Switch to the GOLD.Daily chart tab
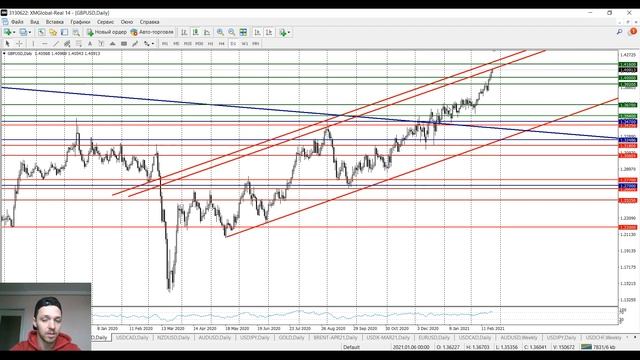This screenshot has height=360, width=640. (x=291, y=338)
